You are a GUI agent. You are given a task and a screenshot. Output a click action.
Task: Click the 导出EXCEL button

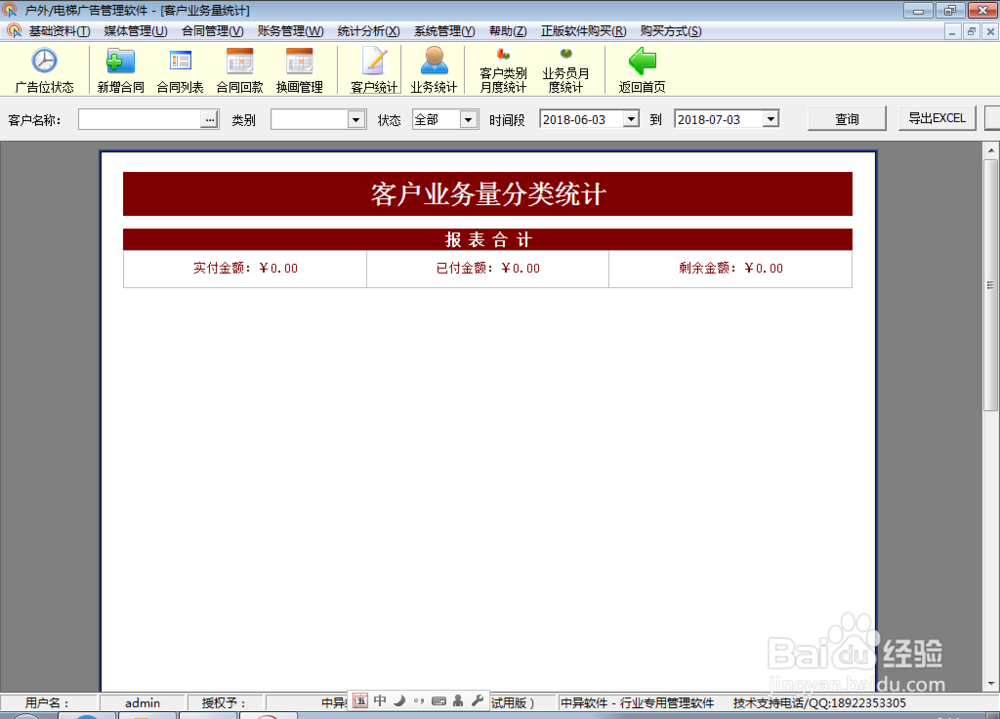937,118
